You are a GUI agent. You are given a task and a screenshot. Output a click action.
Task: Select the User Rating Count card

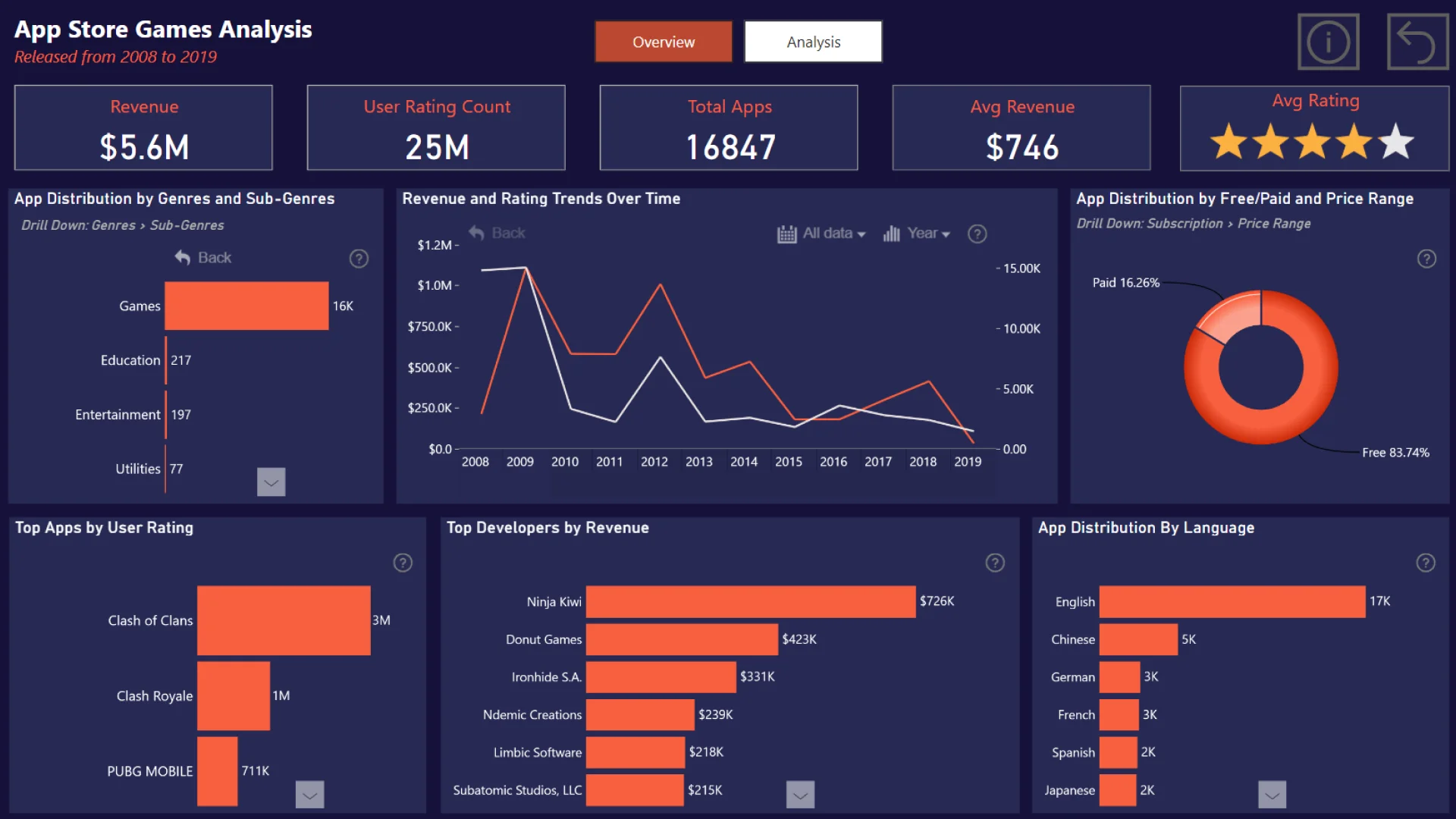[x=436, y=127]
